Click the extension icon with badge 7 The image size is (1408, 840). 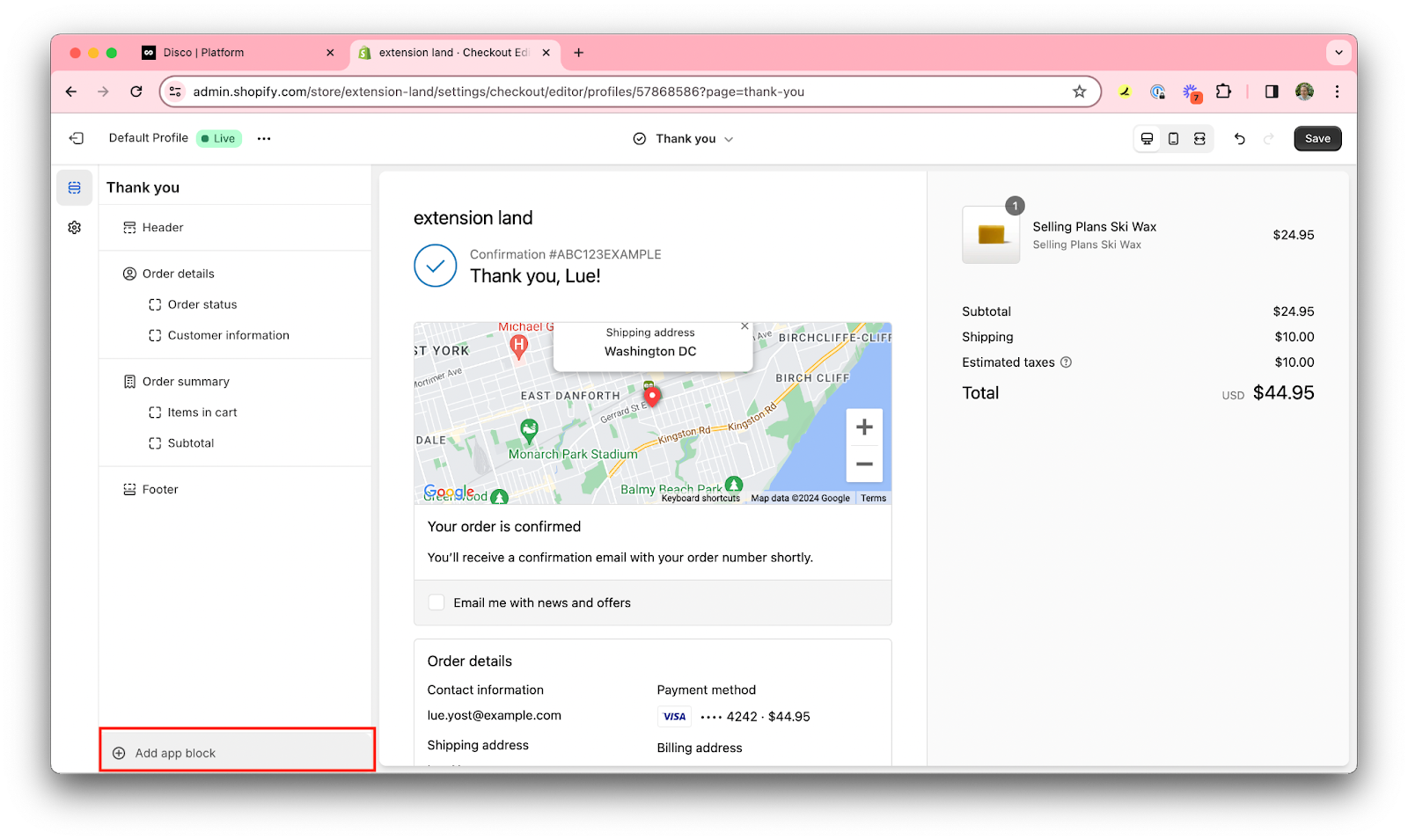click(x=1192, y=92)
